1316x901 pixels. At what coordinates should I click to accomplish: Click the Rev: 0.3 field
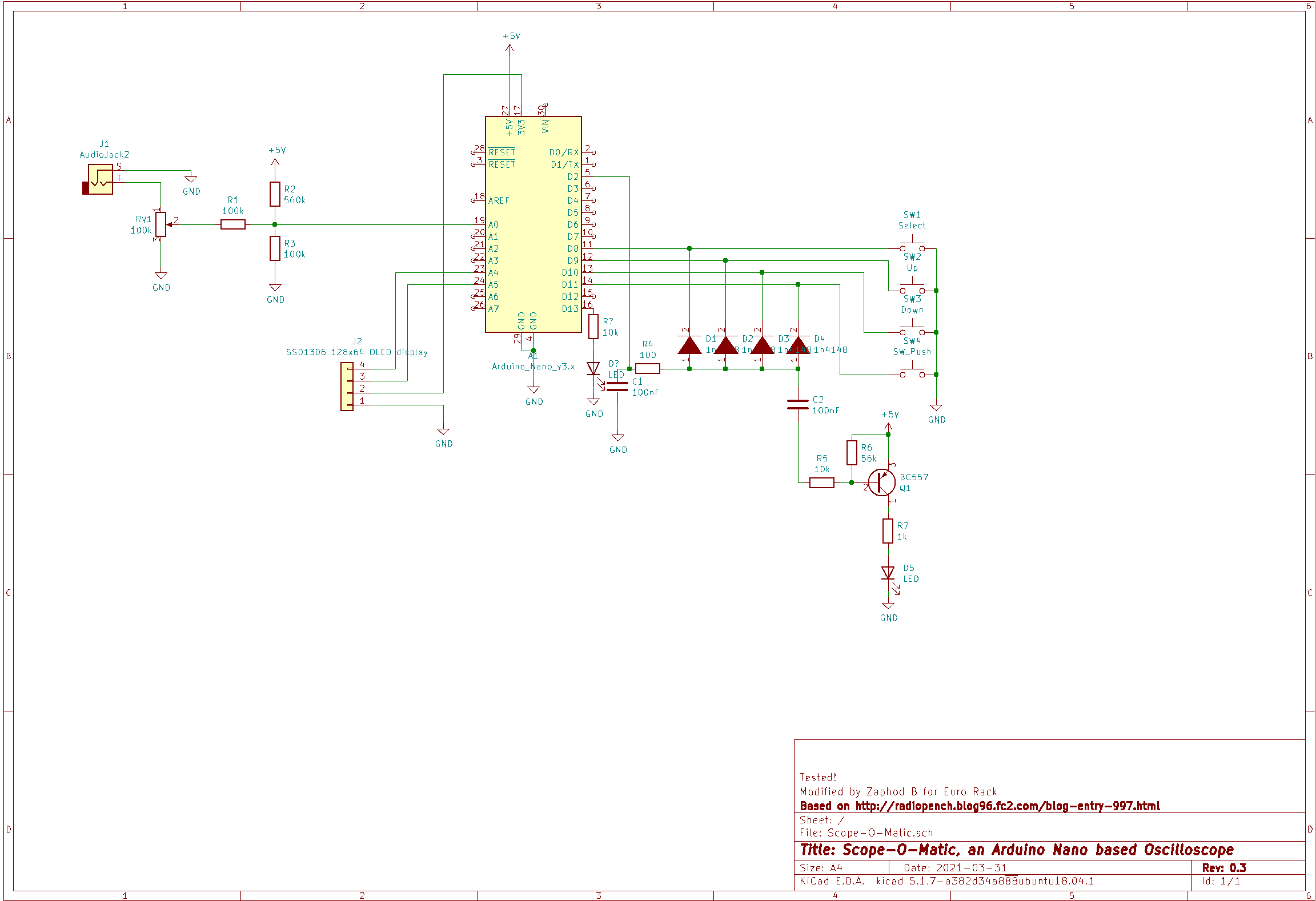(x=1223, y=867)
